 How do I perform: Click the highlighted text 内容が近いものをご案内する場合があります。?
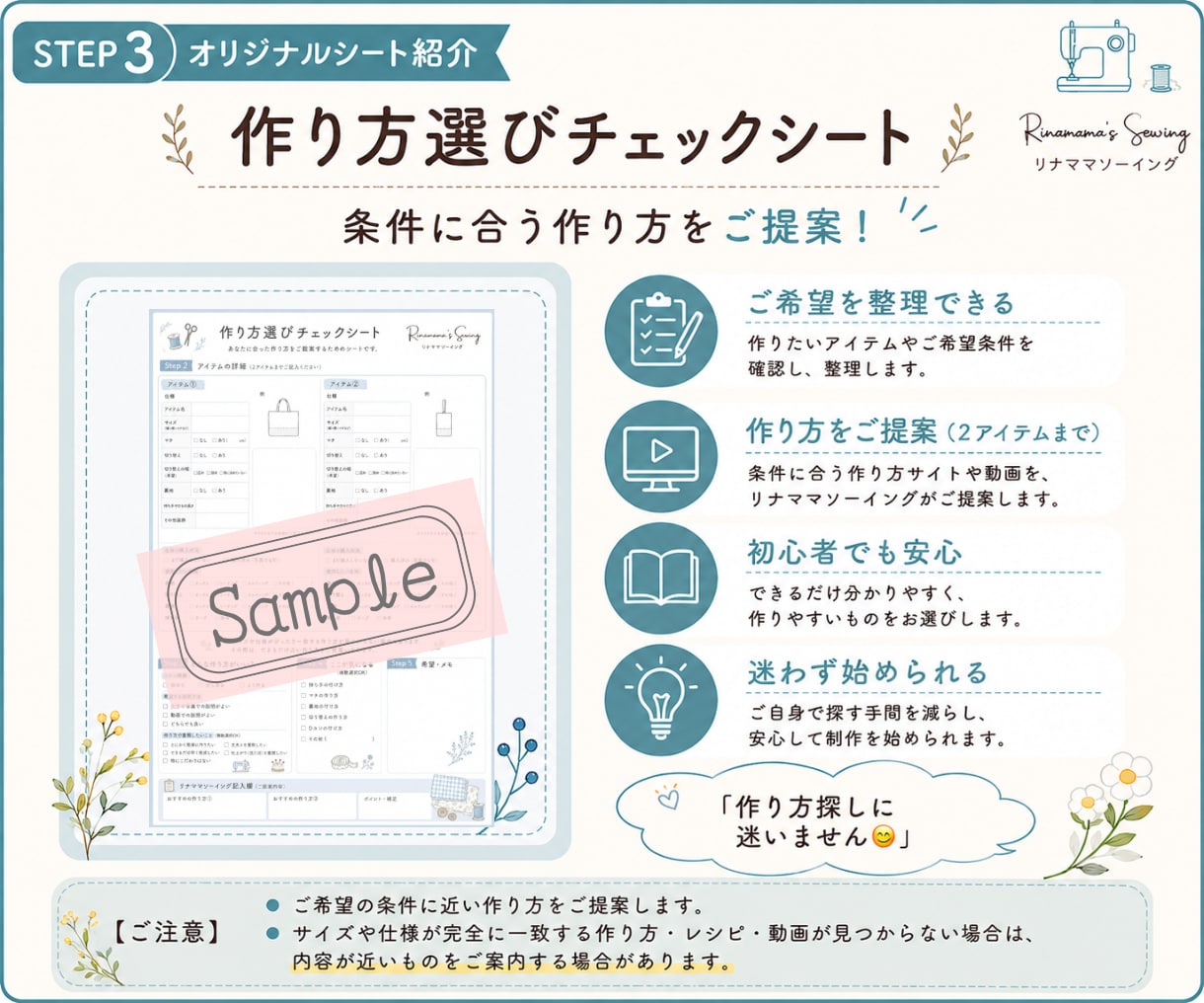pos(511,961)
